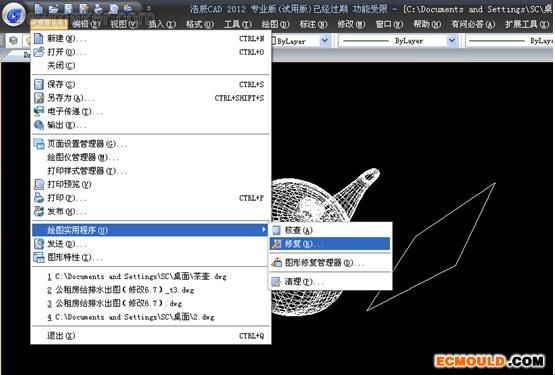555x375 pixels.
Task: Open the 编辑(E) menu
Action: (85, 24)
